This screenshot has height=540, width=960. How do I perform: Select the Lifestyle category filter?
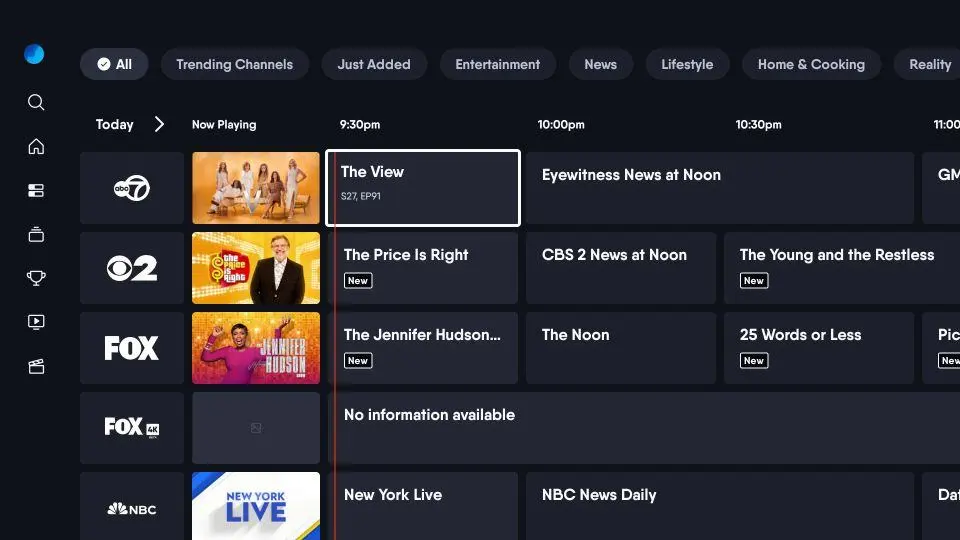tap(687, 64)
